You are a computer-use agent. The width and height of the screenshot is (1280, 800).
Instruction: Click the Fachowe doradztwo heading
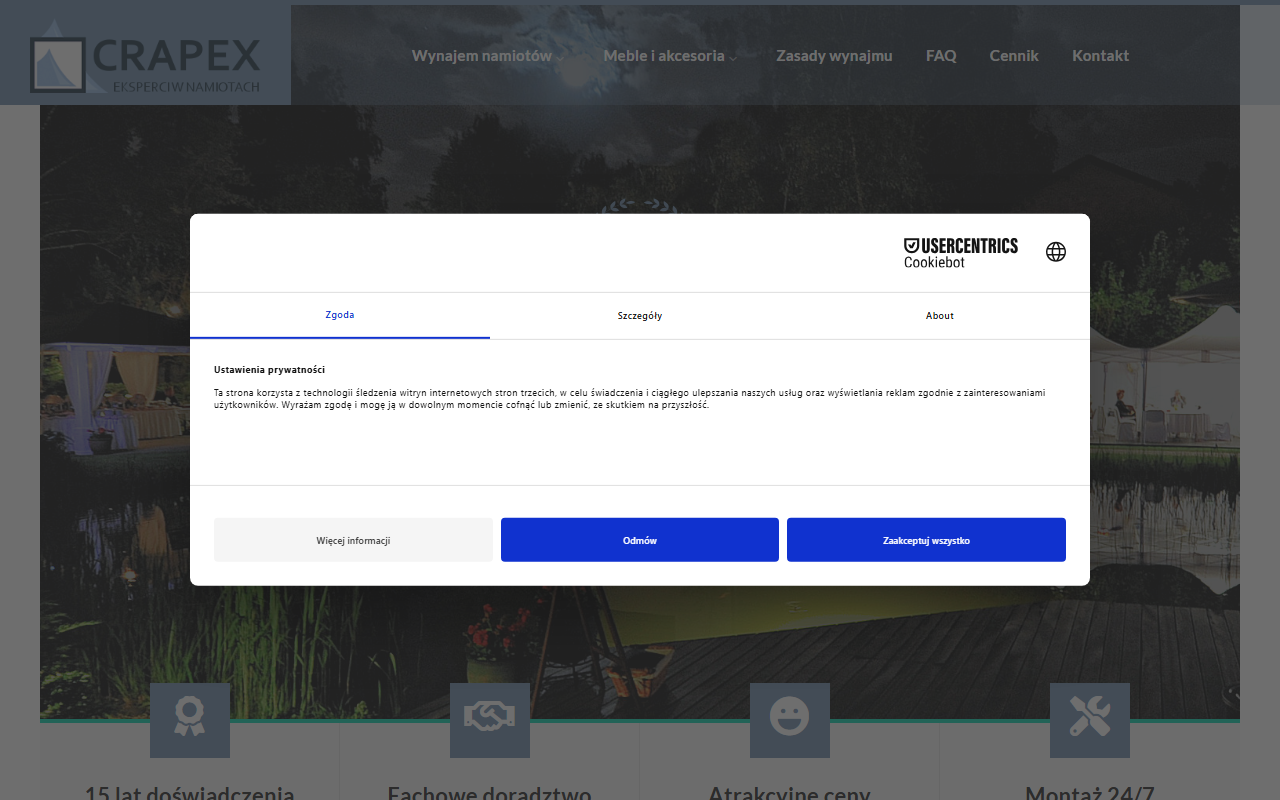point(490,792)
